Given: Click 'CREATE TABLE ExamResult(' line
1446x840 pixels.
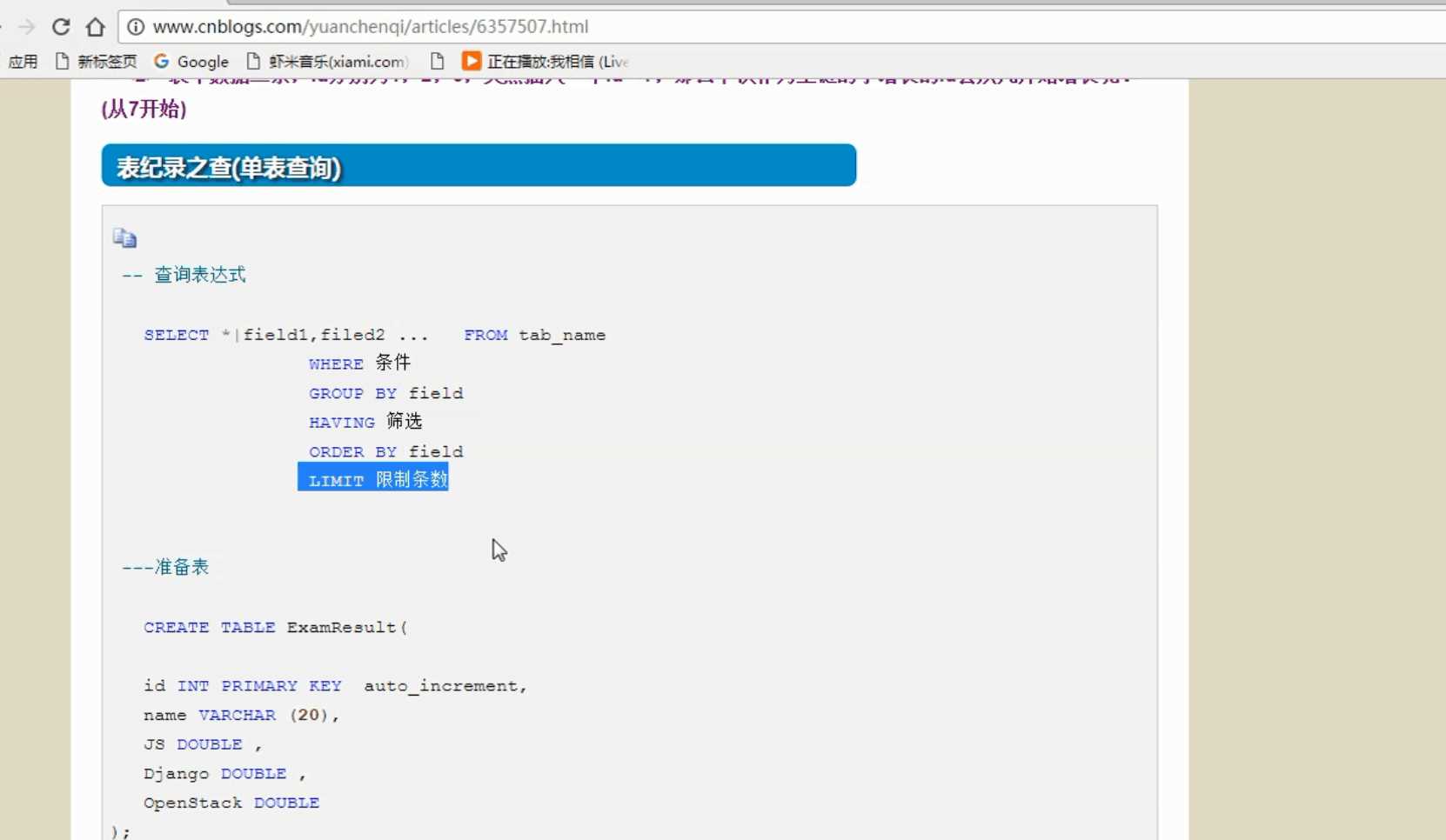Looking at the screenshot, I should pyautogui.click(x=276, y=627).
